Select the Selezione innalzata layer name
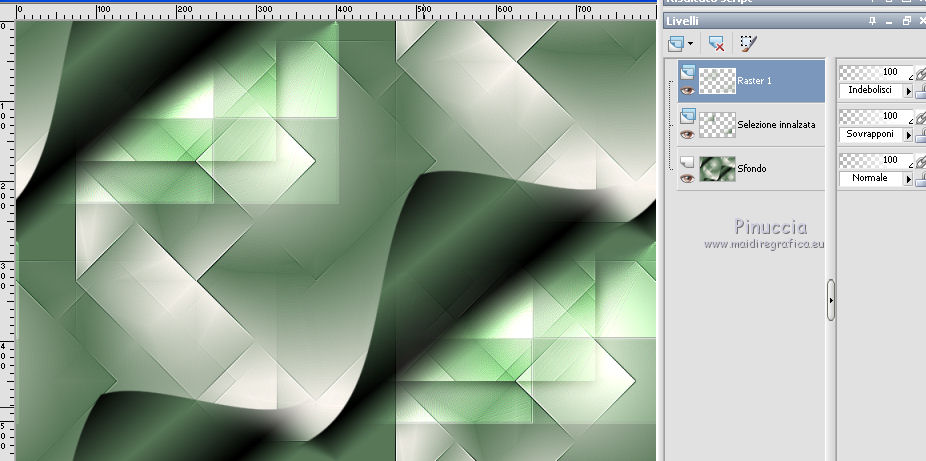Viewport: 926px width, 461px height. [776, 125]
